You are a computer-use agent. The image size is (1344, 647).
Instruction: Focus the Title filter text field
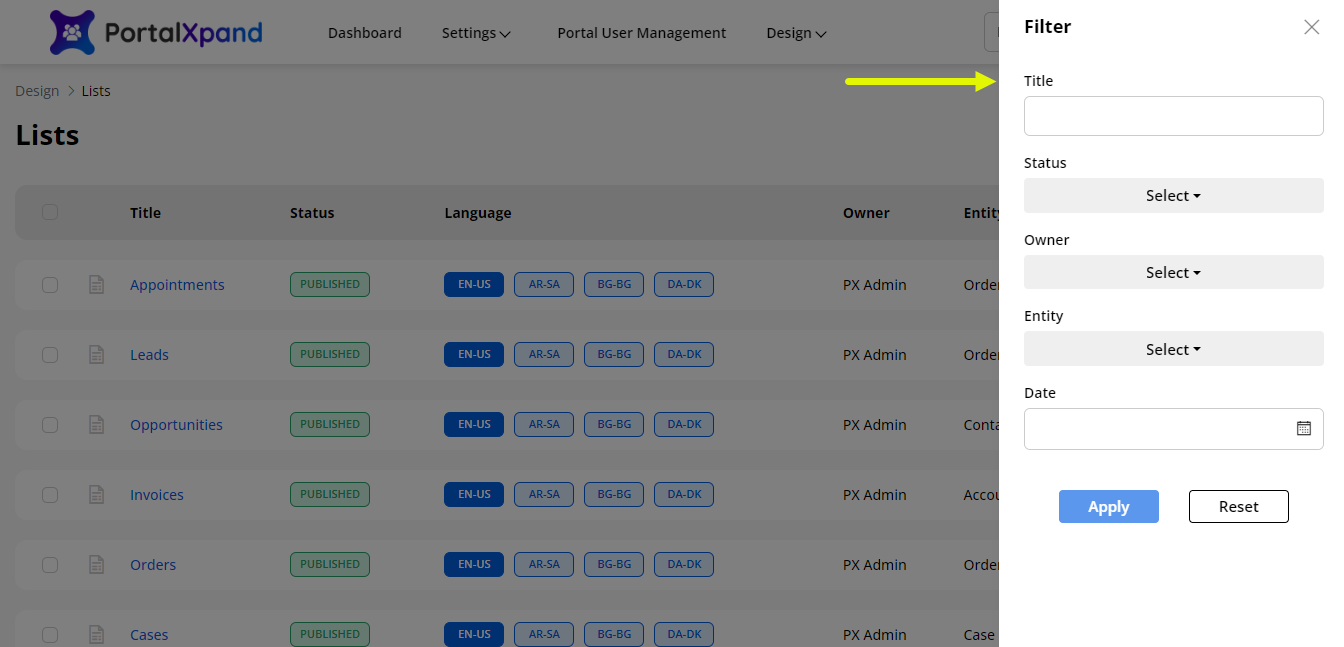click(x=1173, y=116)
